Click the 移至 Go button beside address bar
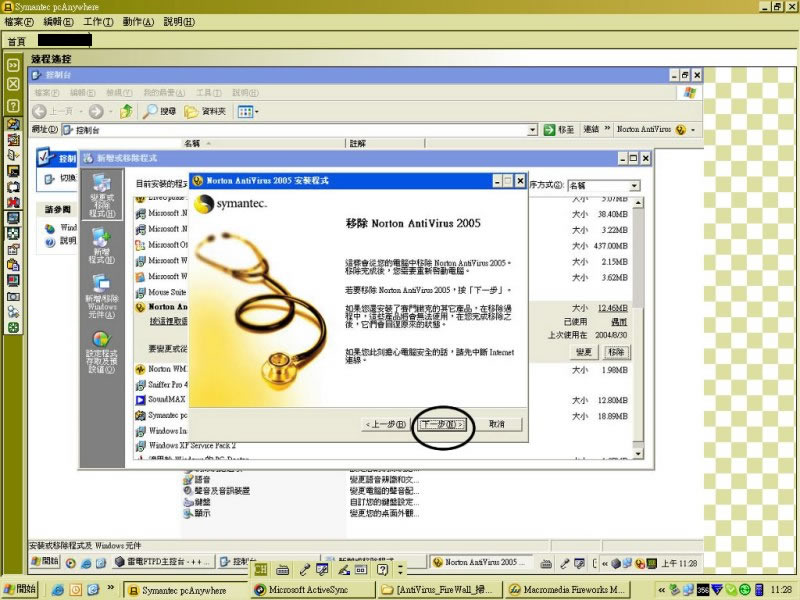The image size is (800, 600). click(559, 130)
